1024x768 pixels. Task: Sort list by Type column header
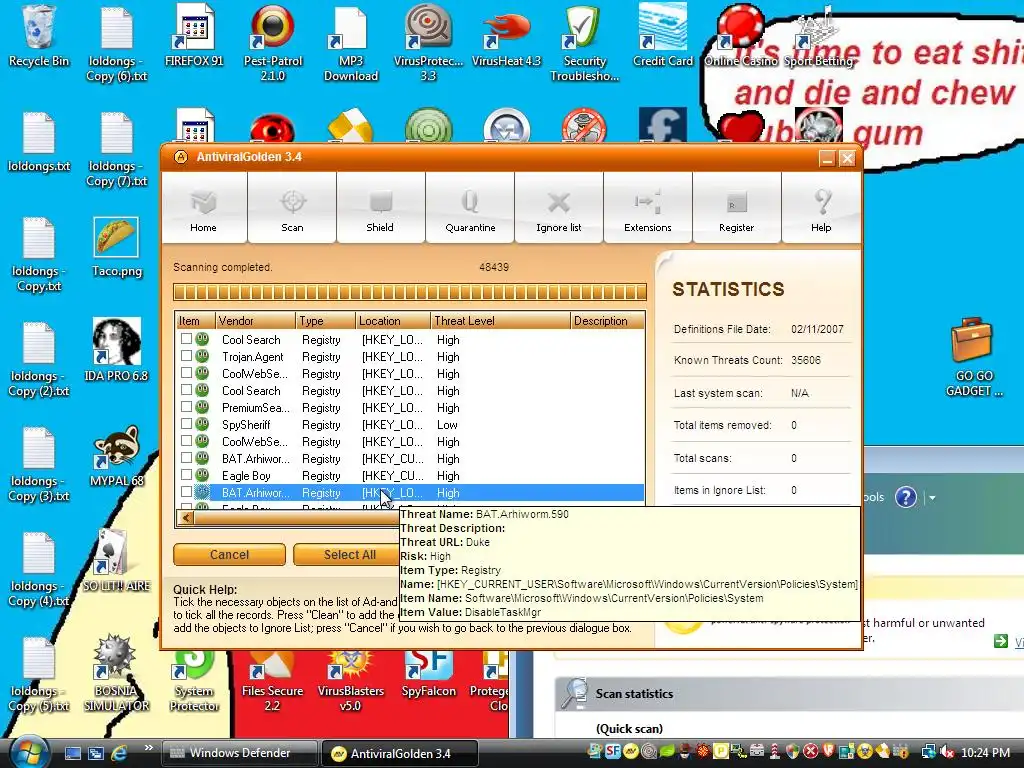click(x=325, y=321)
